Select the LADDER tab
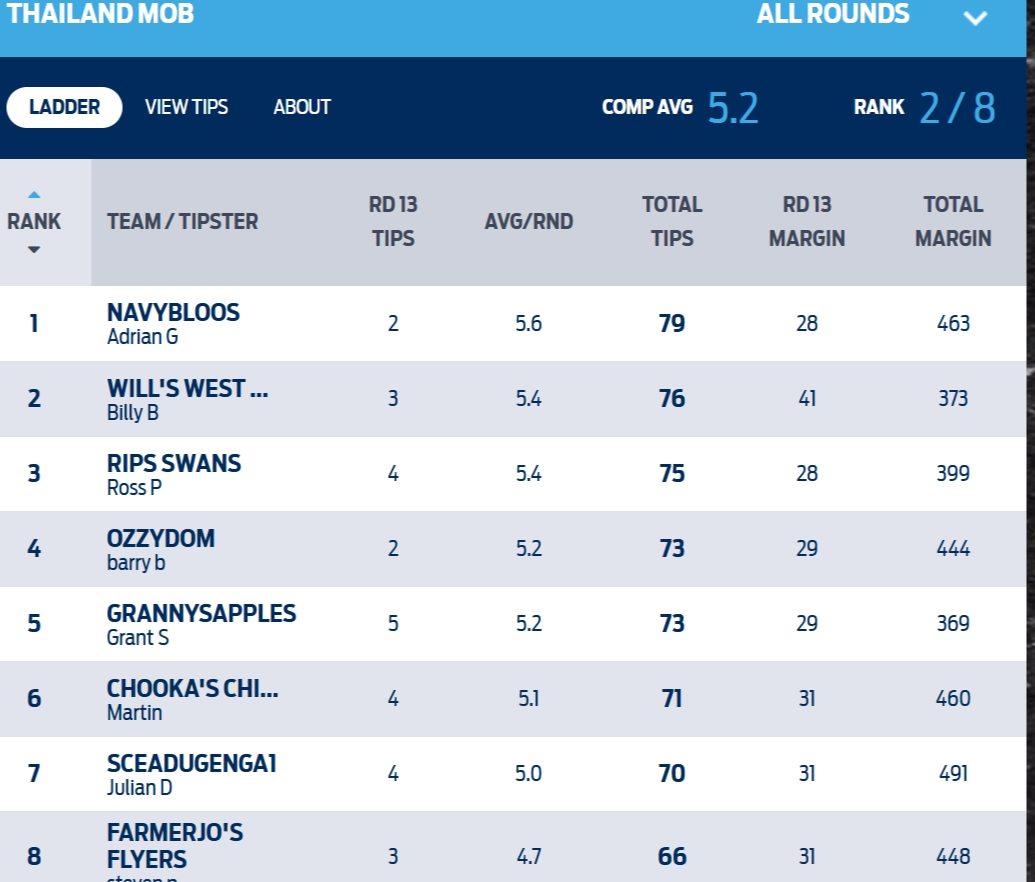 [x=64, y=107]
